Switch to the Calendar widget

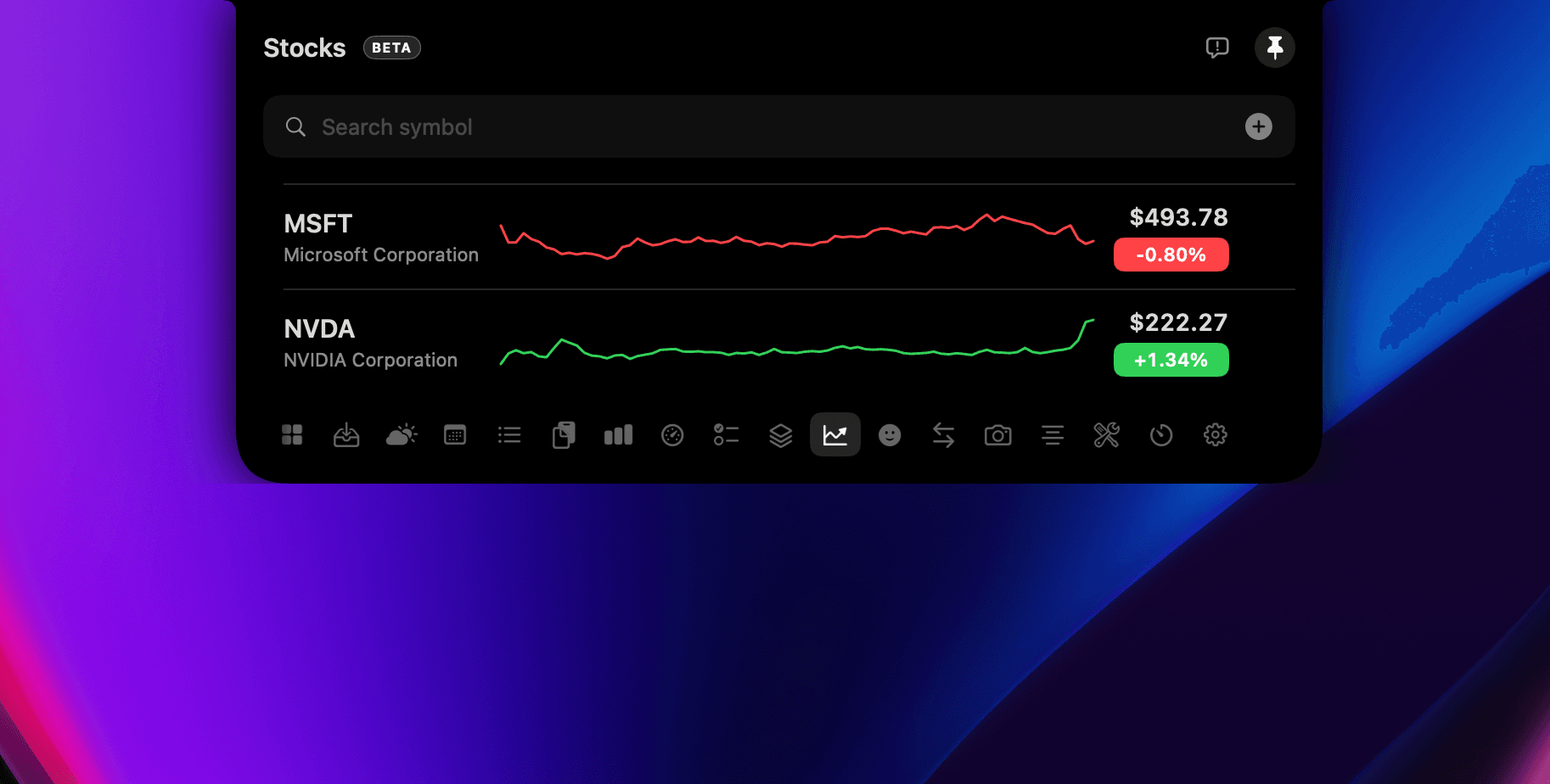tap(455, 435)
